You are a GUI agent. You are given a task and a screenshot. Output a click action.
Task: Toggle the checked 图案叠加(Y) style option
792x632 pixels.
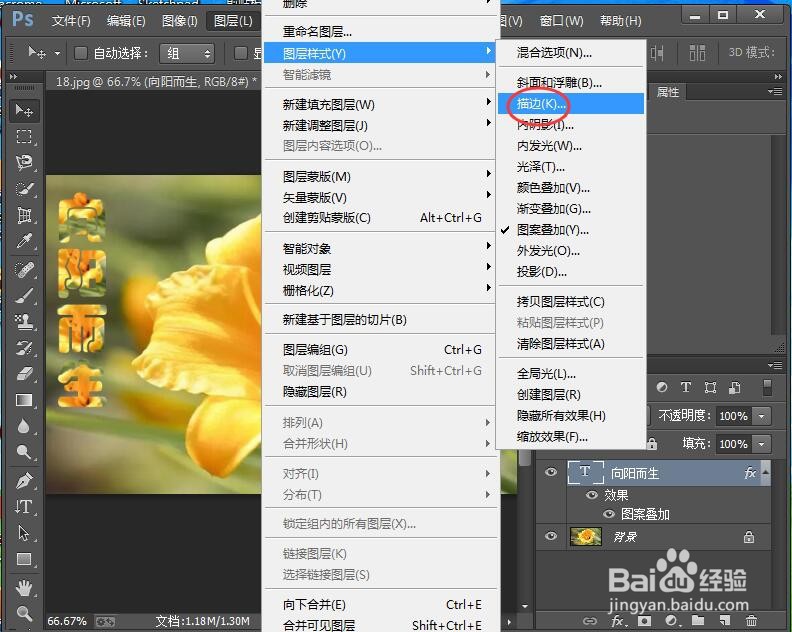coord(571,230)
